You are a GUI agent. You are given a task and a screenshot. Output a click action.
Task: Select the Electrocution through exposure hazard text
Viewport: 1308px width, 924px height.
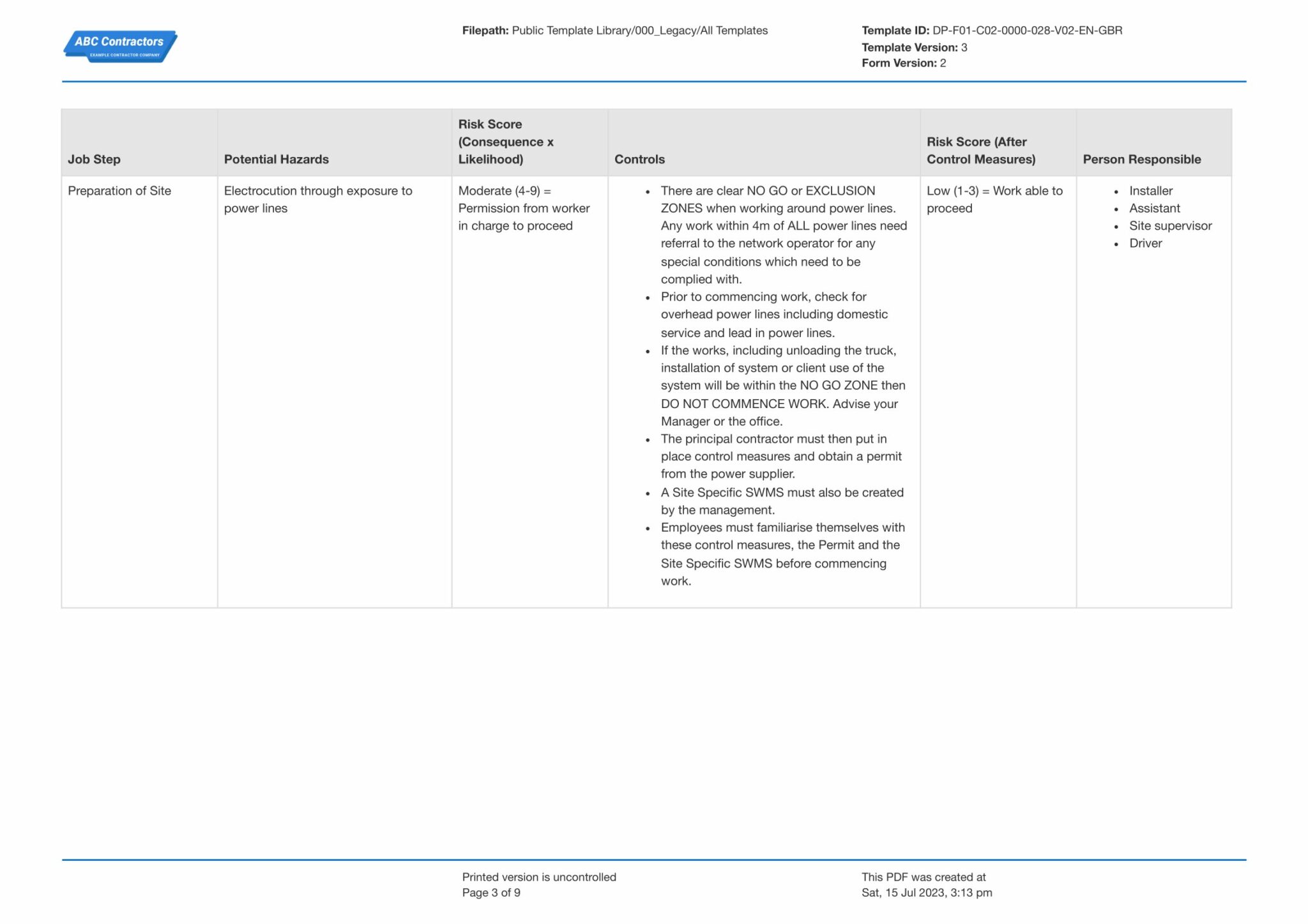coord(318,199)
